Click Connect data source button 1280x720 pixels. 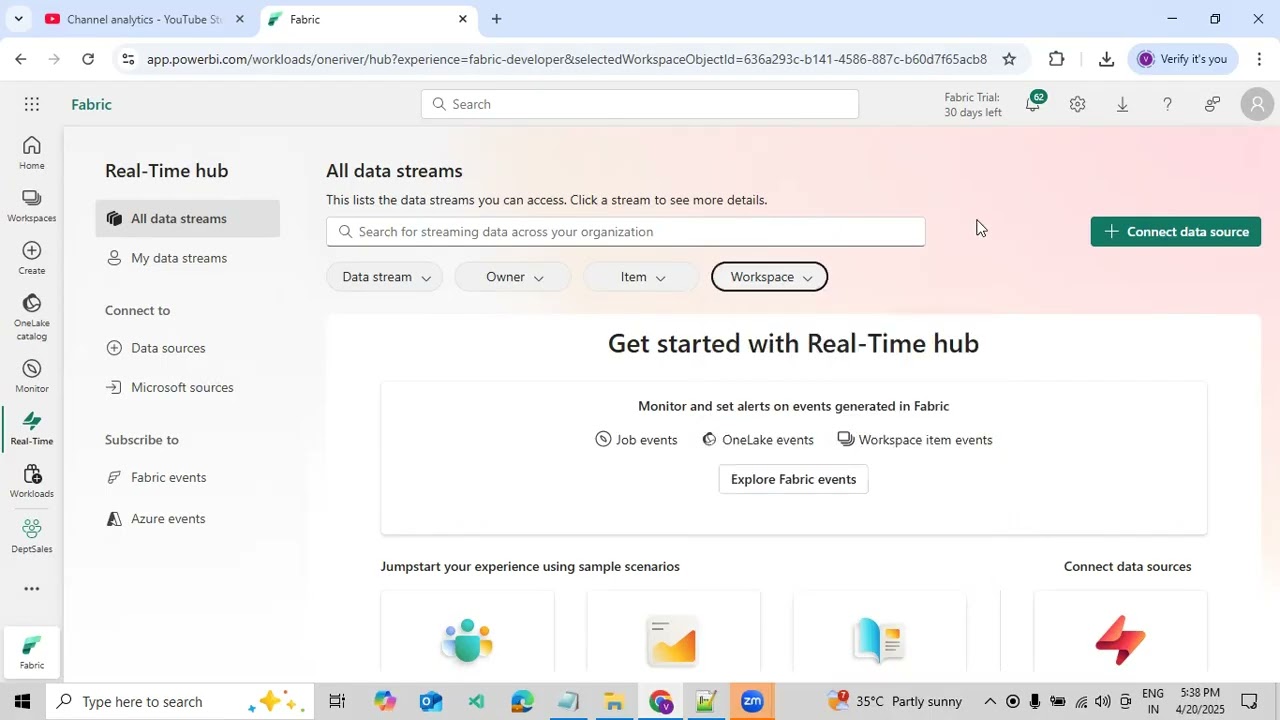coord(1176,232)
